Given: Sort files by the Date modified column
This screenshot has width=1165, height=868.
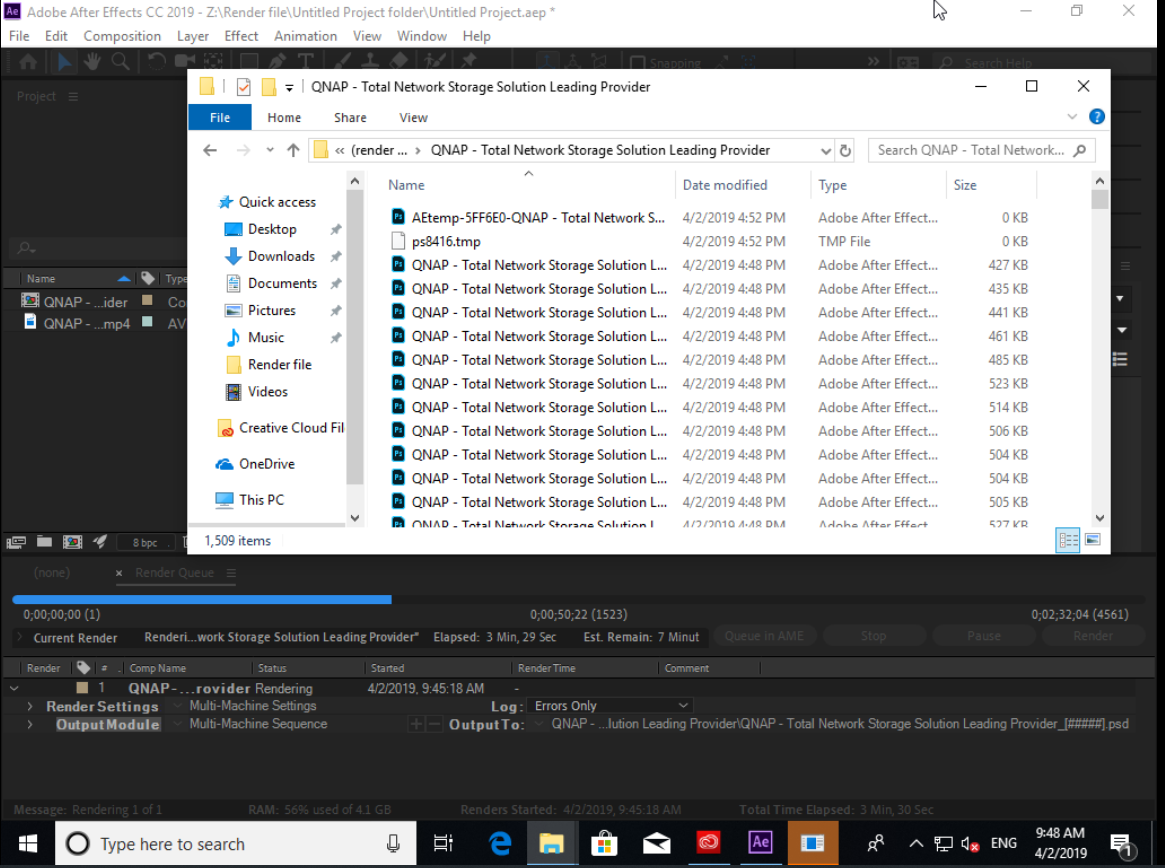Looking at the screenshot, I should (x=724, y=185).
